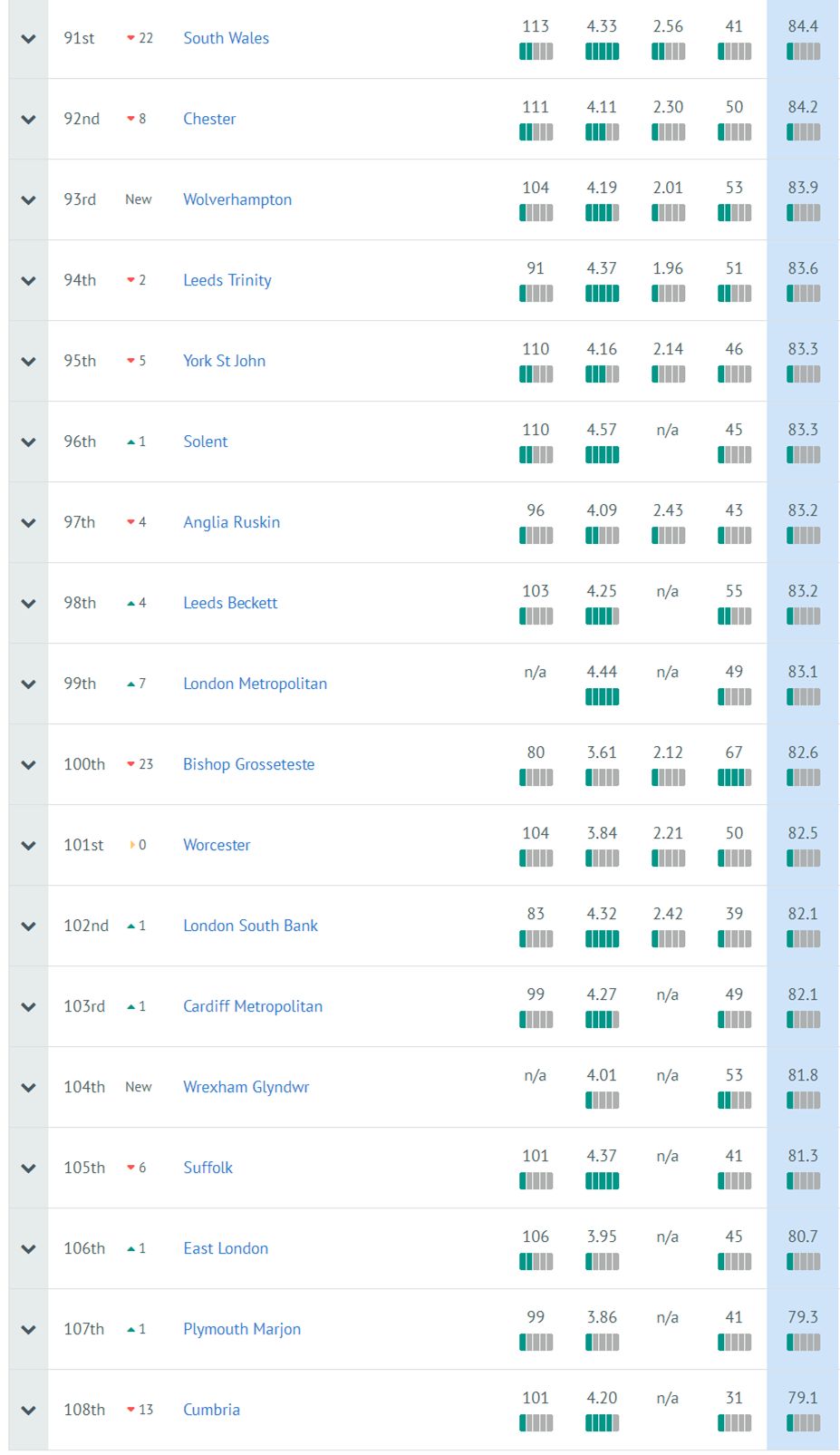The width and height of the screenshot is (840, 1455).
Task: Click the Suffolk 81.3 total score cell
Action: click(802, 1168)
